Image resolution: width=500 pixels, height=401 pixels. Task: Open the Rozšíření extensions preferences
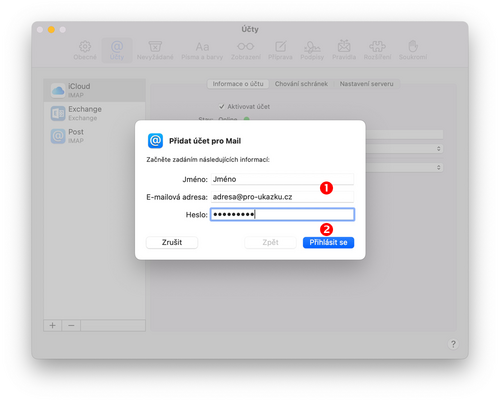click(x=377, y=50)
